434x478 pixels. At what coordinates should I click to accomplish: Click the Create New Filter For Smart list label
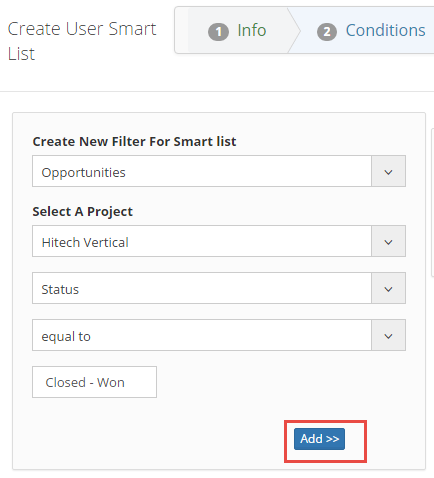[x=134, y=142]
